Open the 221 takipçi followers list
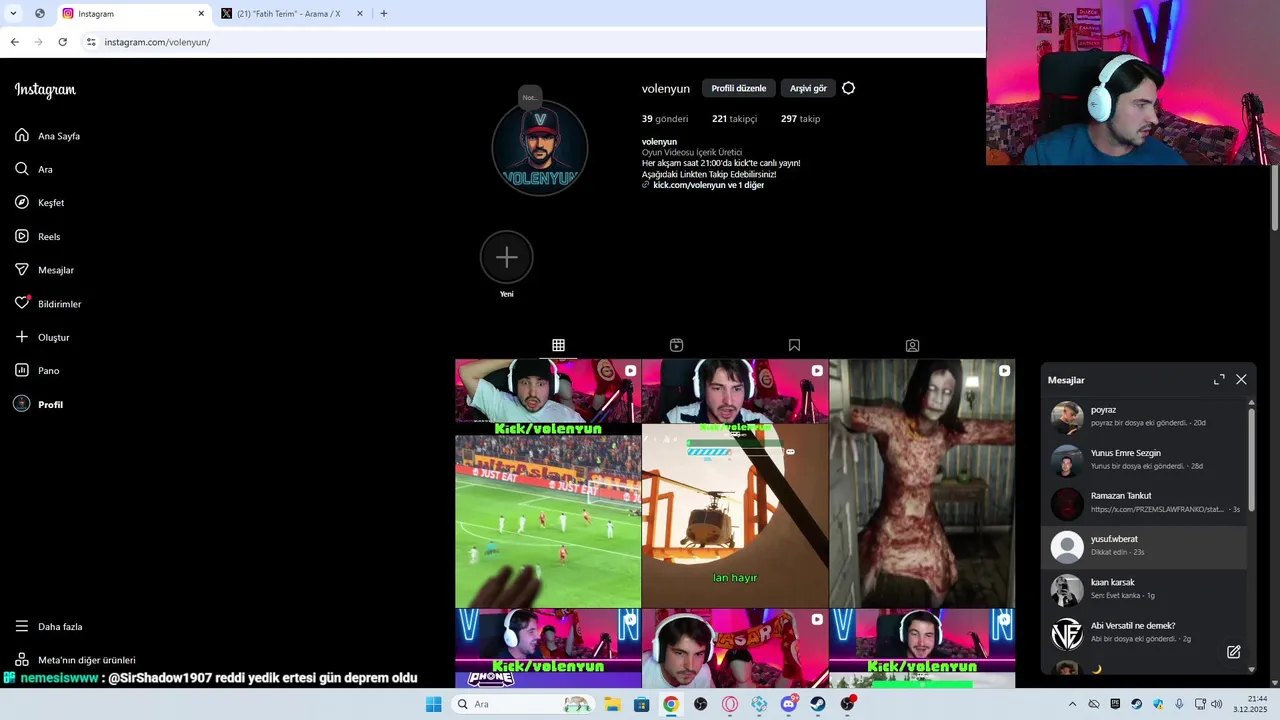 click(734, 119)
